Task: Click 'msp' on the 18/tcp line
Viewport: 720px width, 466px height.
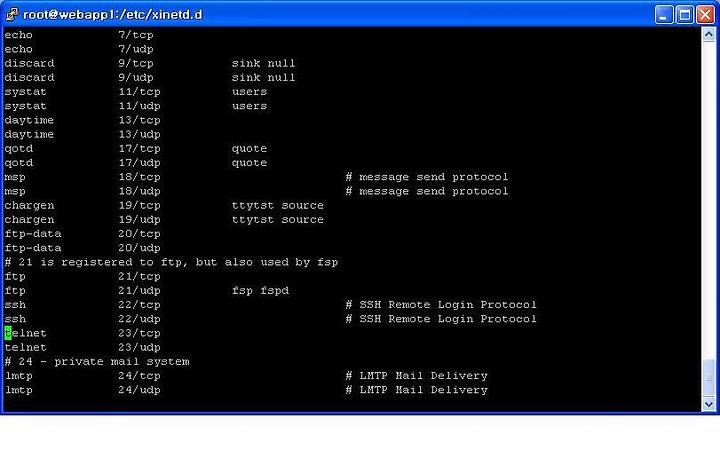Action: point(15,177)
